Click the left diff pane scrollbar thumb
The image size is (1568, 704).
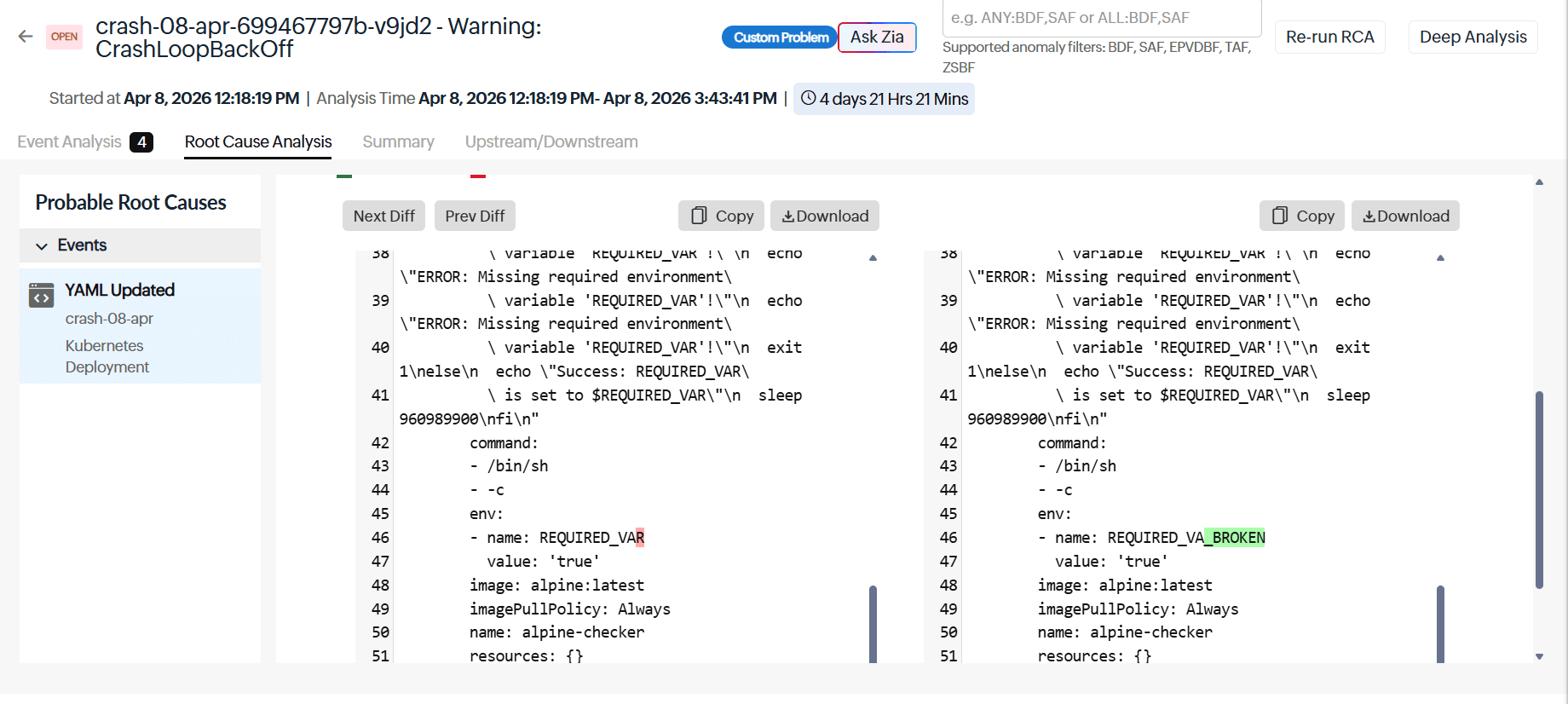pos(873,624)
